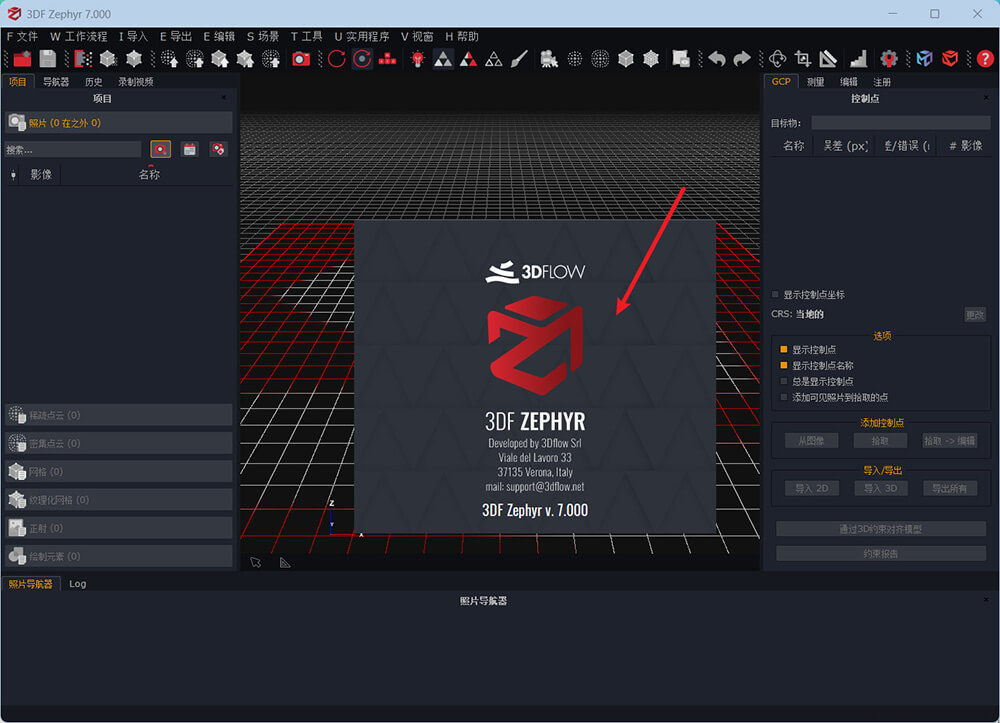Enable 总是显示控制点 checkbox
The height and width of the screenshot is (723, 1000).
click(784, 381)
